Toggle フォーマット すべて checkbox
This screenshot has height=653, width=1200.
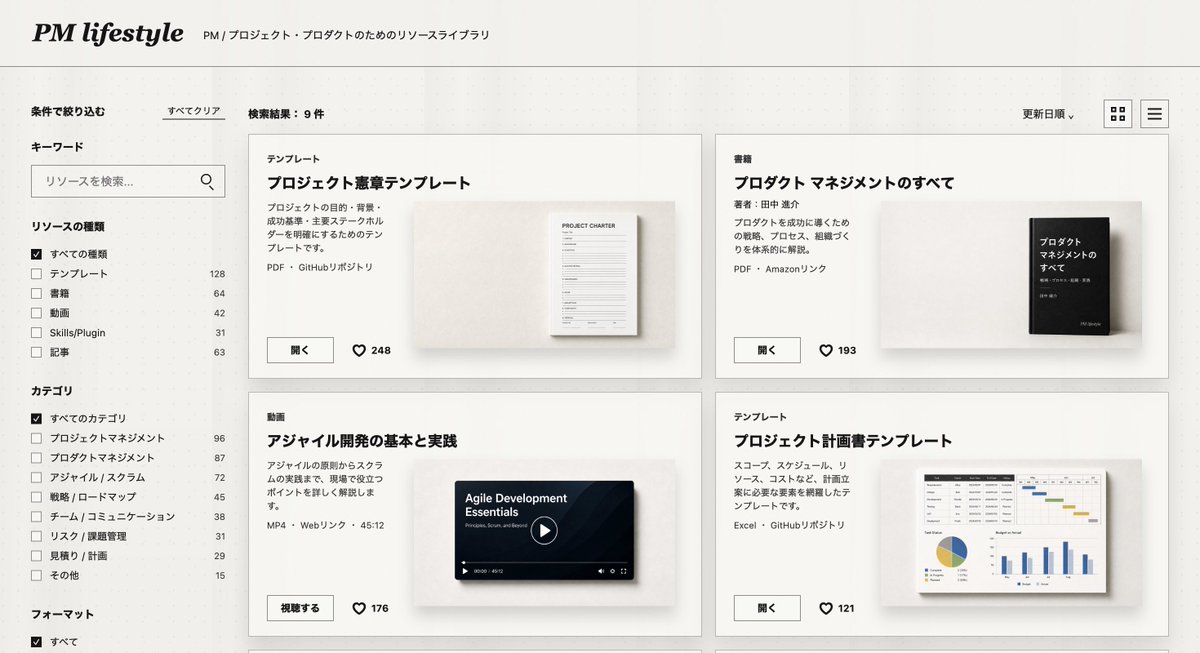tap(37, 642)
